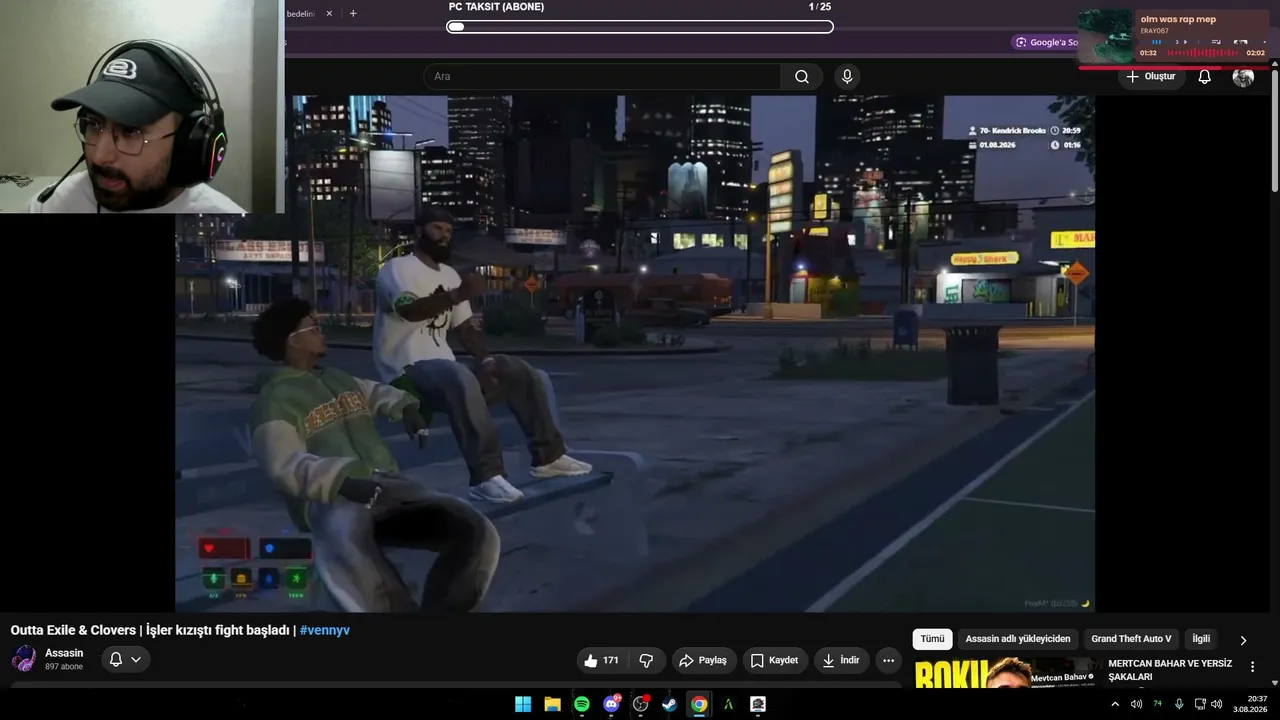
Task: Switch to Google Chrome in the taskbar
Action: point(699,704)
